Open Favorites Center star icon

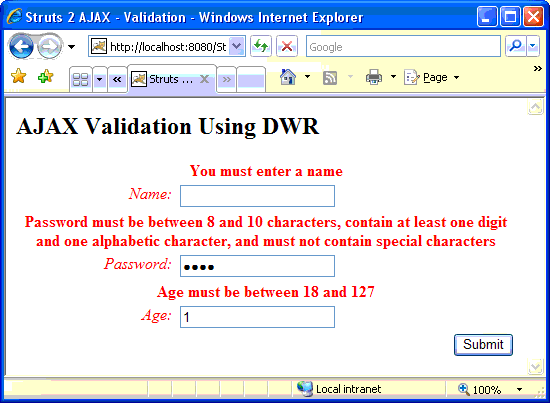(x=19, y=76)
